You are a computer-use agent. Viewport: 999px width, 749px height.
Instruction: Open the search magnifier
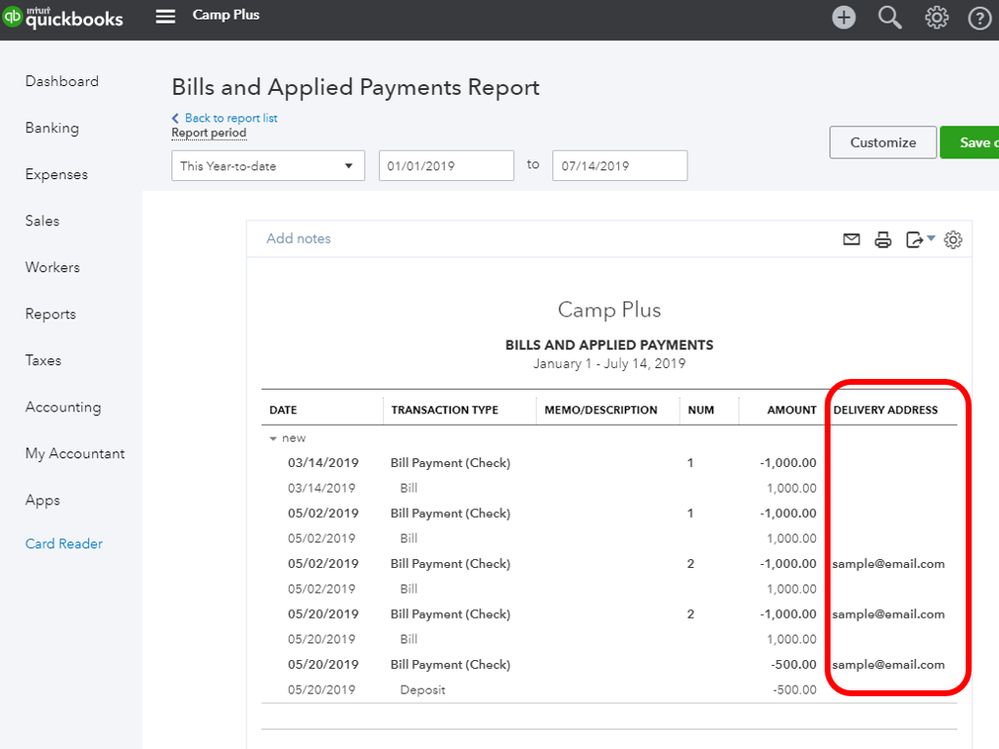click(x=889, y=17)
